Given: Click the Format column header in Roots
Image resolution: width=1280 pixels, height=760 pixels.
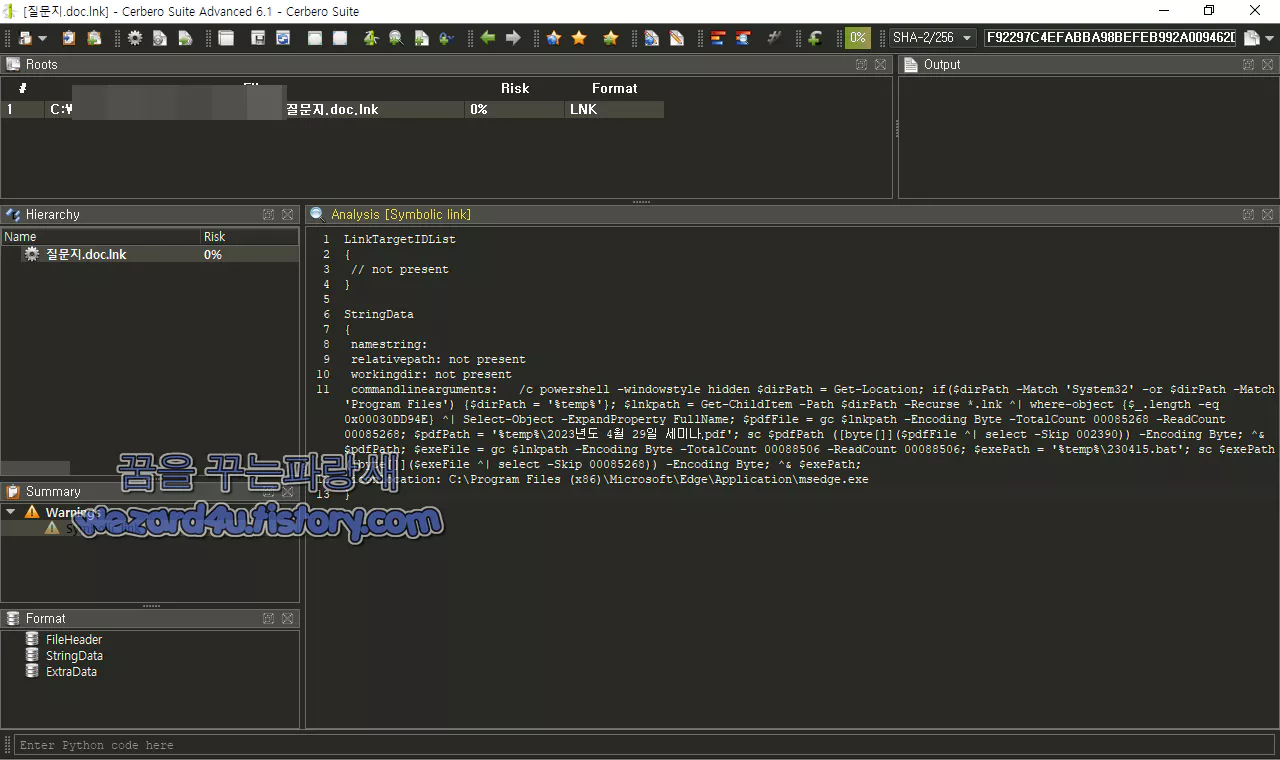Looking at the screenshot, I should [614, 88].
